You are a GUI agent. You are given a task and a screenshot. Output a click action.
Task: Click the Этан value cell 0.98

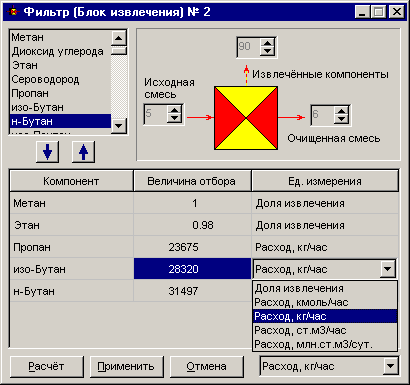192,225
